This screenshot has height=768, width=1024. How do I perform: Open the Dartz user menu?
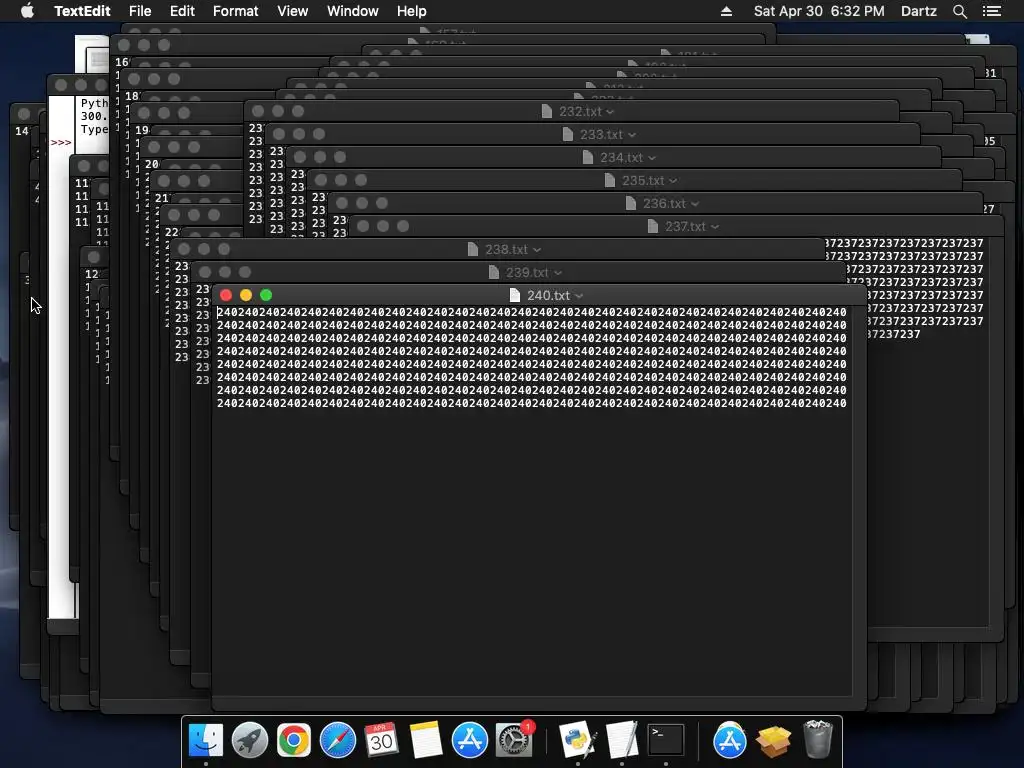tap(918, 11)
